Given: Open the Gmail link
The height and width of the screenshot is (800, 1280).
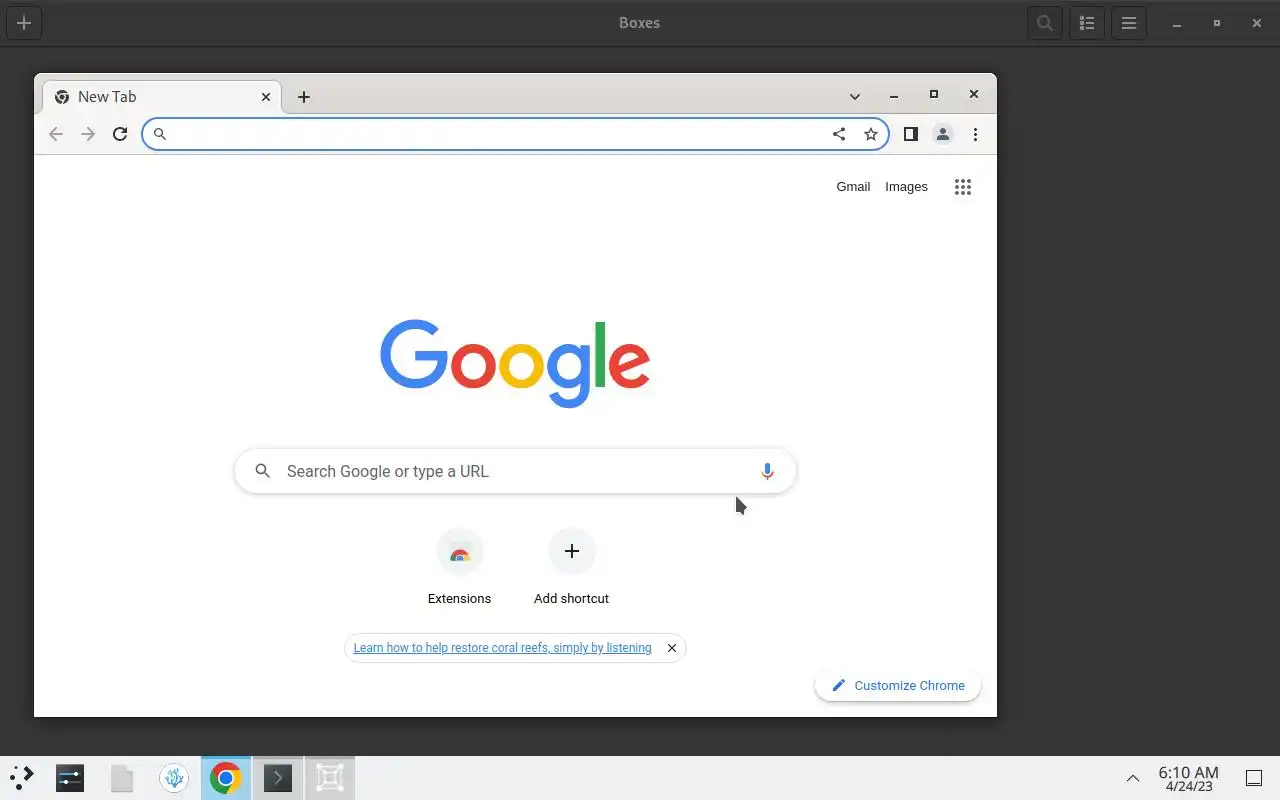Looking at the screenshot, I should (853, 187).
